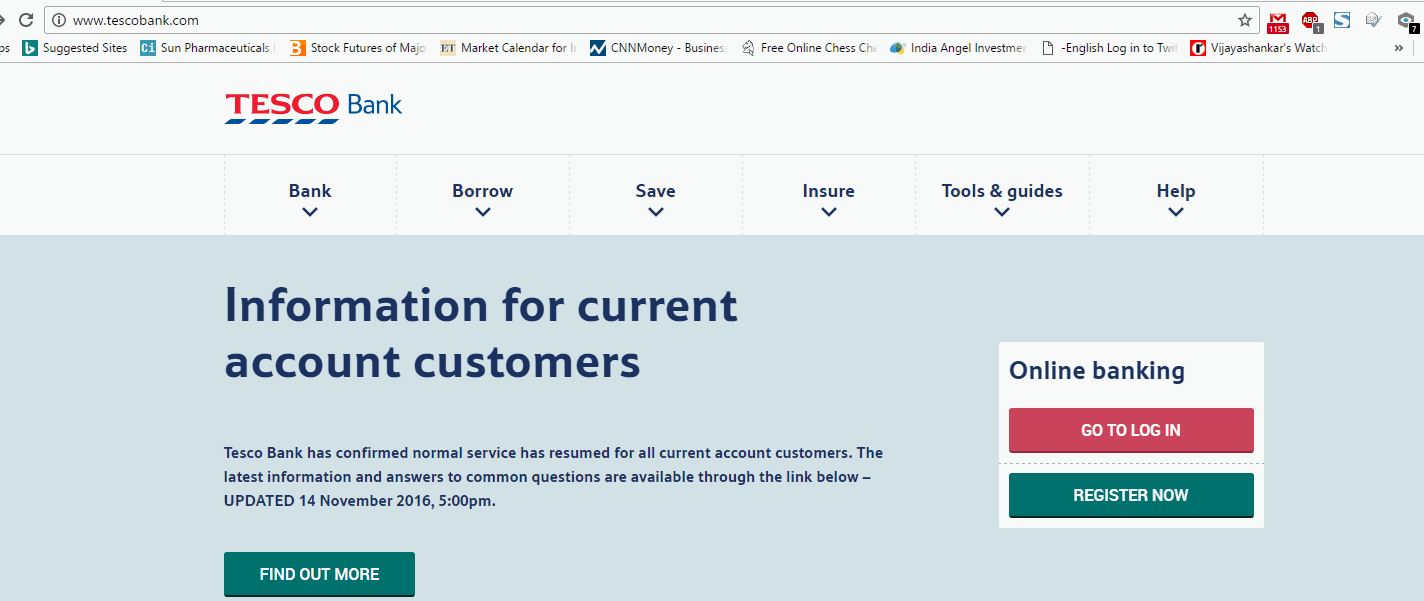View site information icon in address bar

pos(59,20)
